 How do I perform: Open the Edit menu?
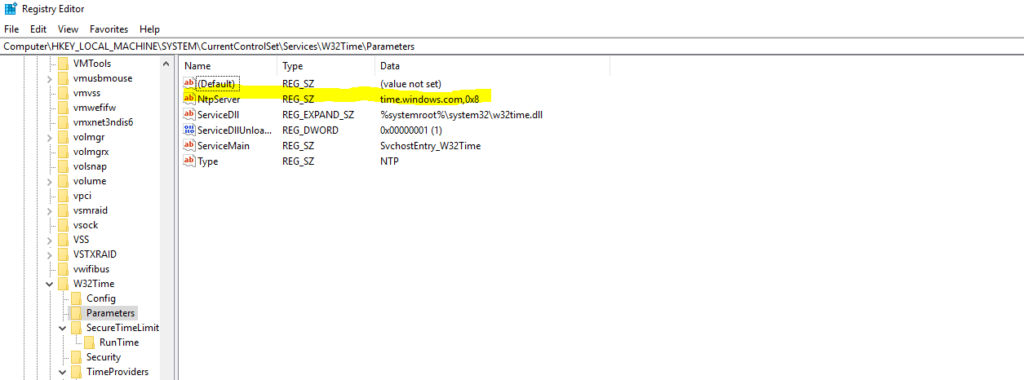pyautogui.click(x=38, y=29)
